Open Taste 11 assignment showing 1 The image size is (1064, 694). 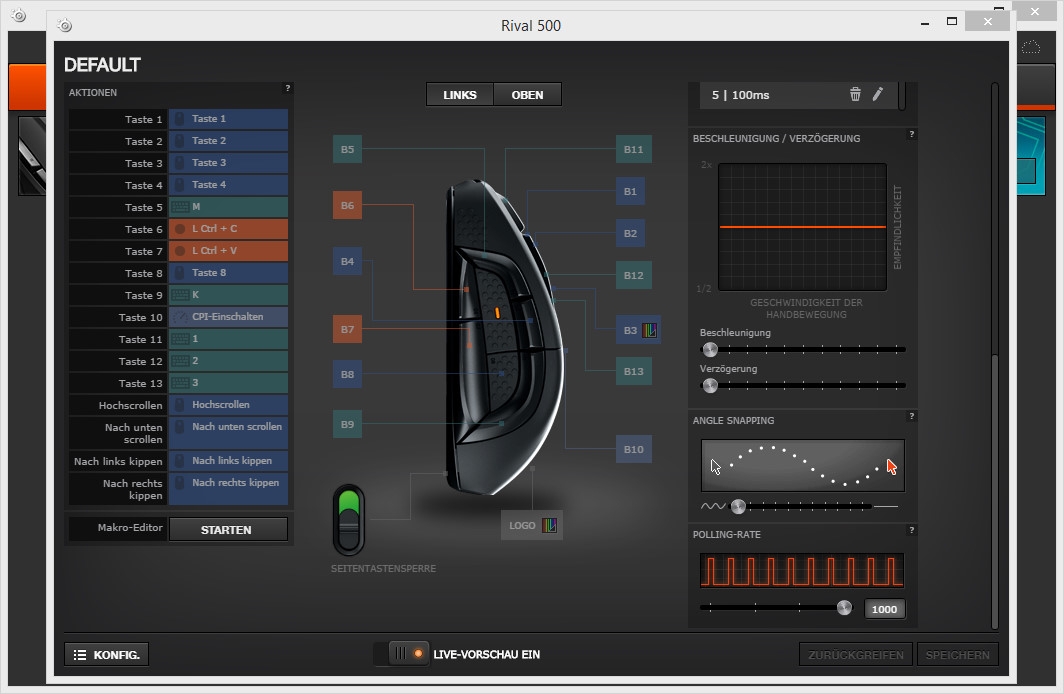229,339
